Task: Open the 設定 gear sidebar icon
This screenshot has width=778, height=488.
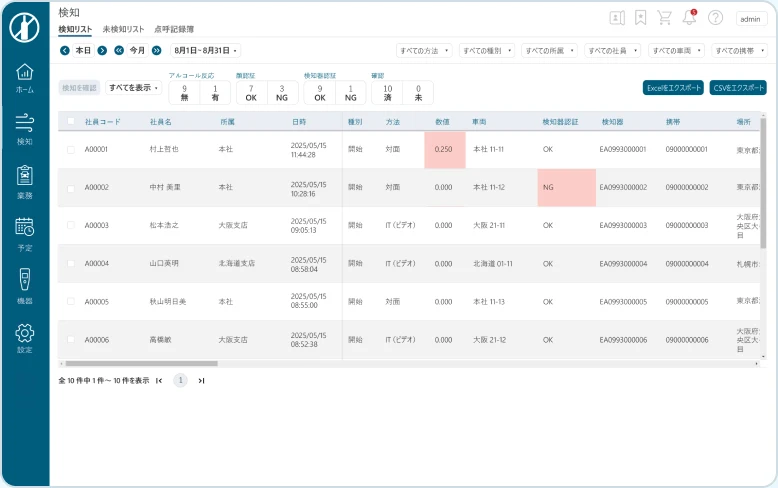Action: click(x=24, y=339)
